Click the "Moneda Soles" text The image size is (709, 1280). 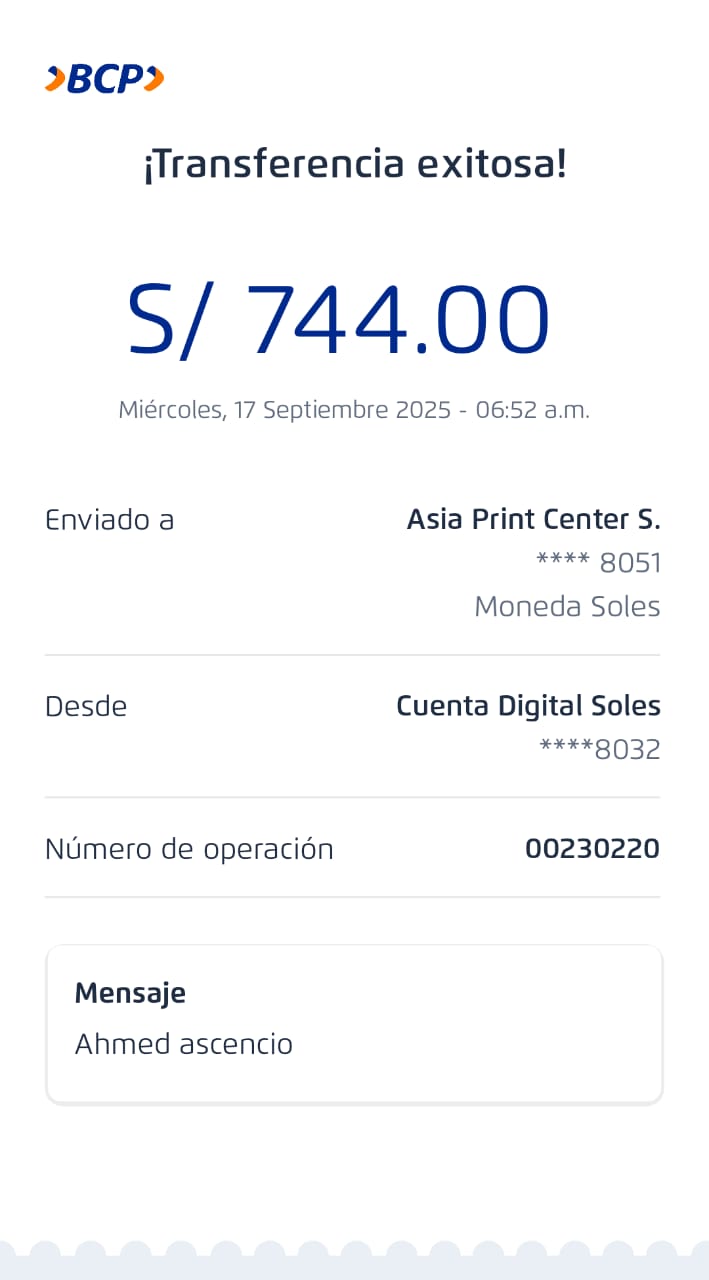click(x=567, y=607)
